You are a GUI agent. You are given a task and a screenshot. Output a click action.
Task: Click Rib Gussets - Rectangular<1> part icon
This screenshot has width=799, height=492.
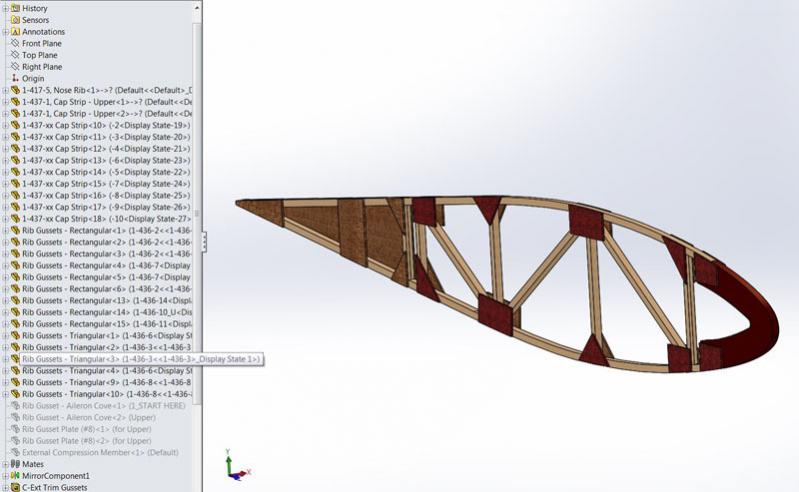tap(15, 231)
